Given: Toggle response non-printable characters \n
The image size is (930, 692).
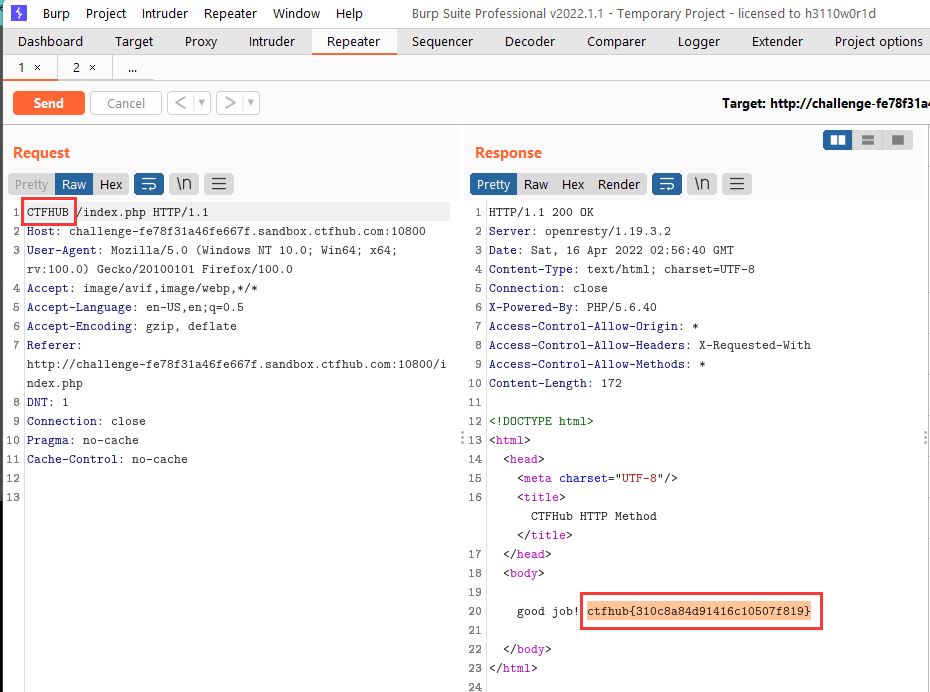Looking at the screenshot, I should pyautogui.click(x=702, y=184).
